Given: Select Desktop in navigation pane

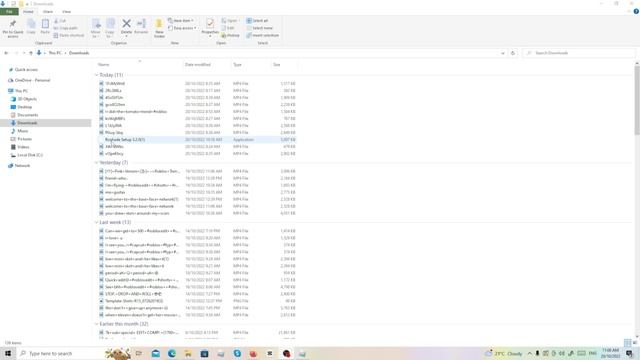Looking at the screenshot, I should point(24,107).
